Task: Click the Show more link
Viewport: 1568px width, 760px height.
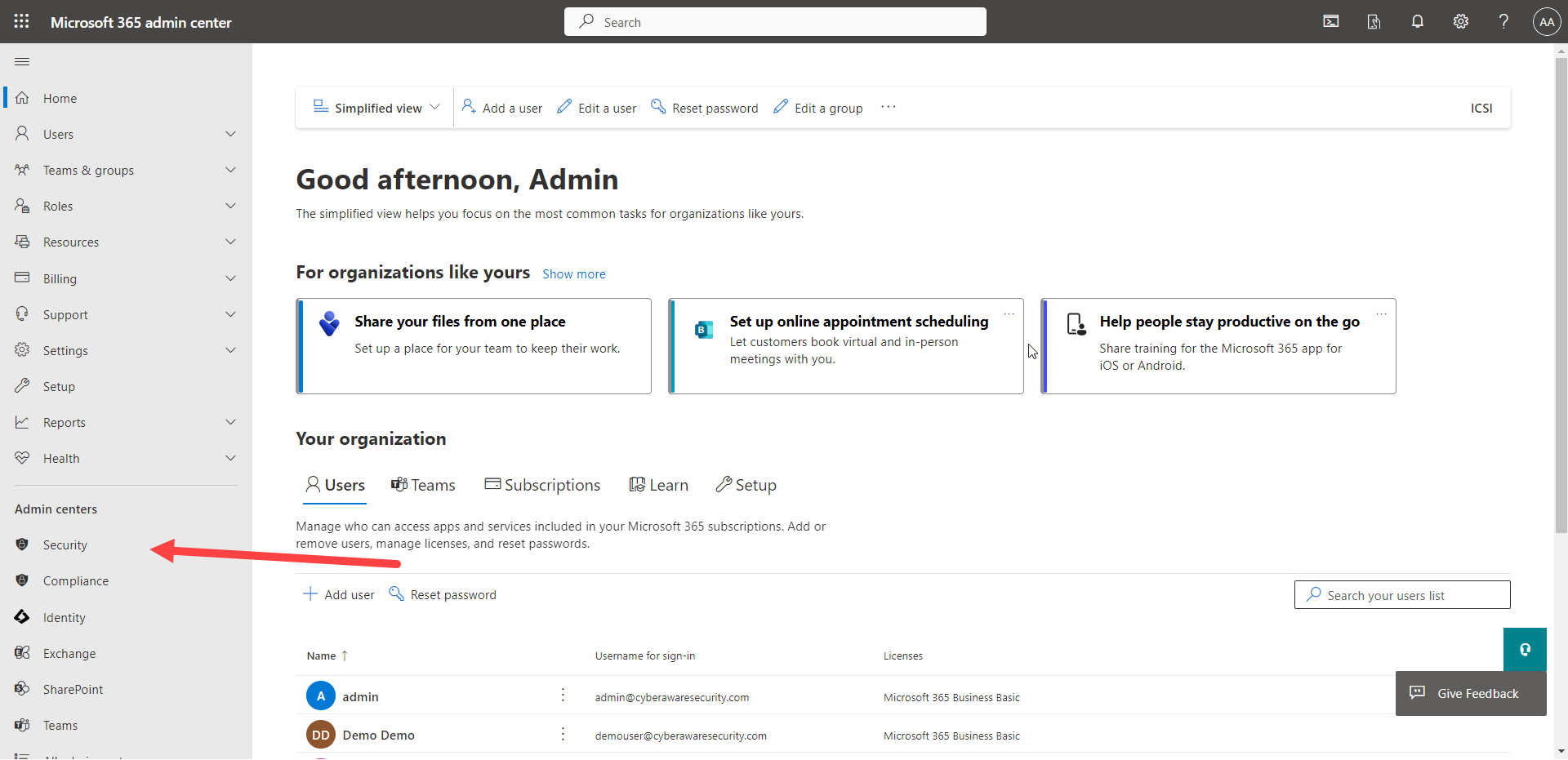Action: coord(573,274)
